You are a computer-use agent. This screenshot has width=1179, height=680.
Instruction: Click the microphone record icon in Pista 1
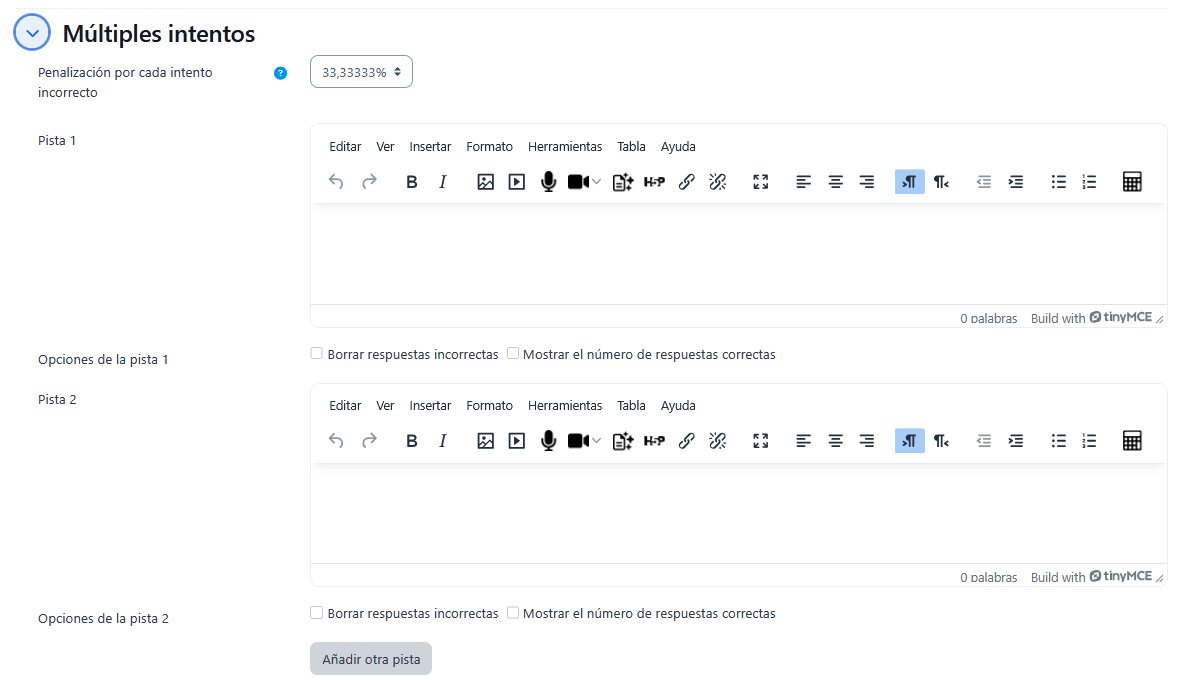coord(548,182)
